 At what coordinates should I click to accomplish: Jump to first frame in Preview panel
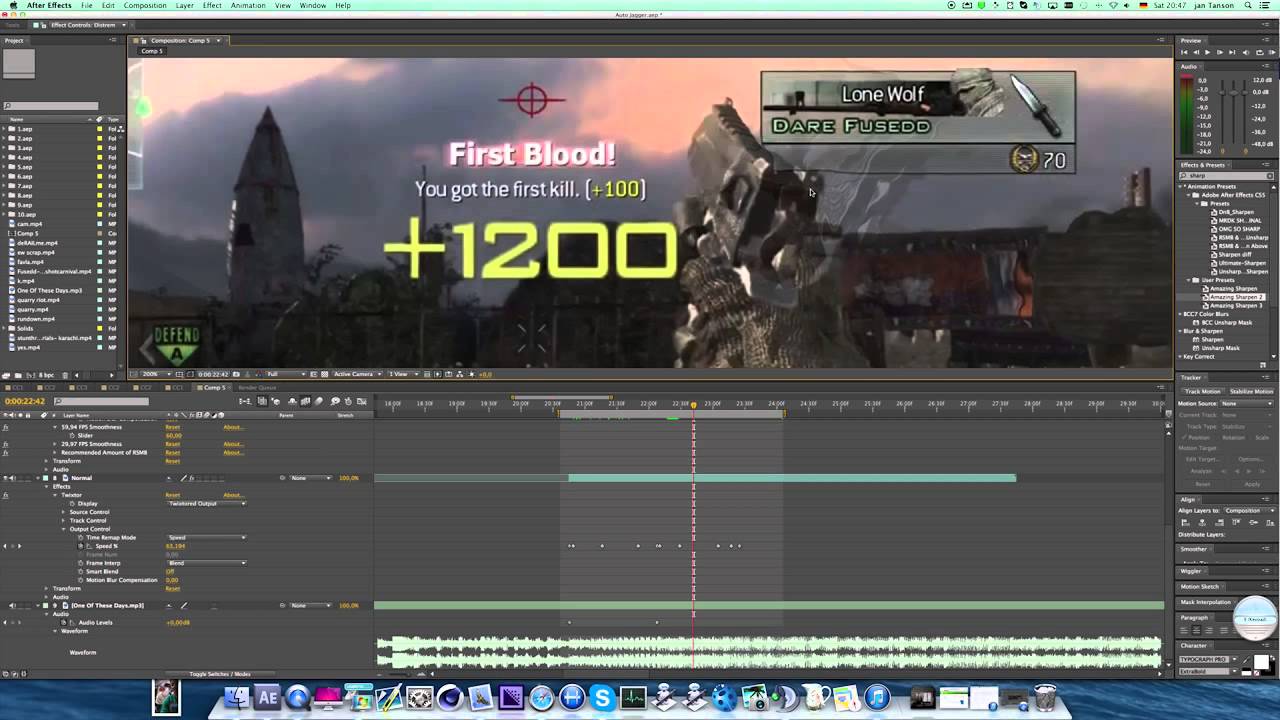[1185, 52]
